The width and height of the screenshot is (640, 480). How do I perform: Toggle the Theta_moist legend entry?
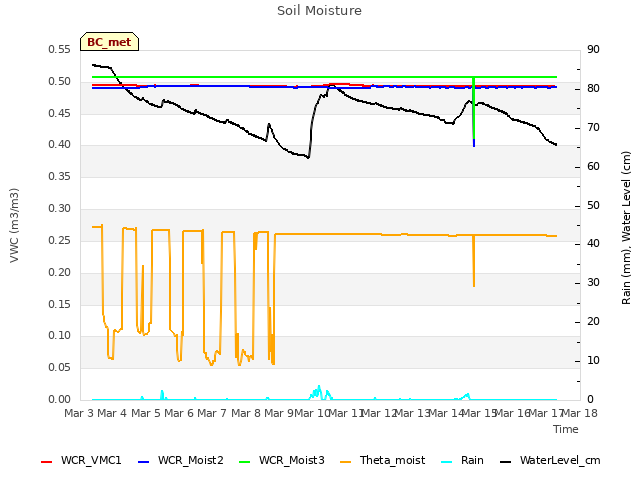coord(382,460)
